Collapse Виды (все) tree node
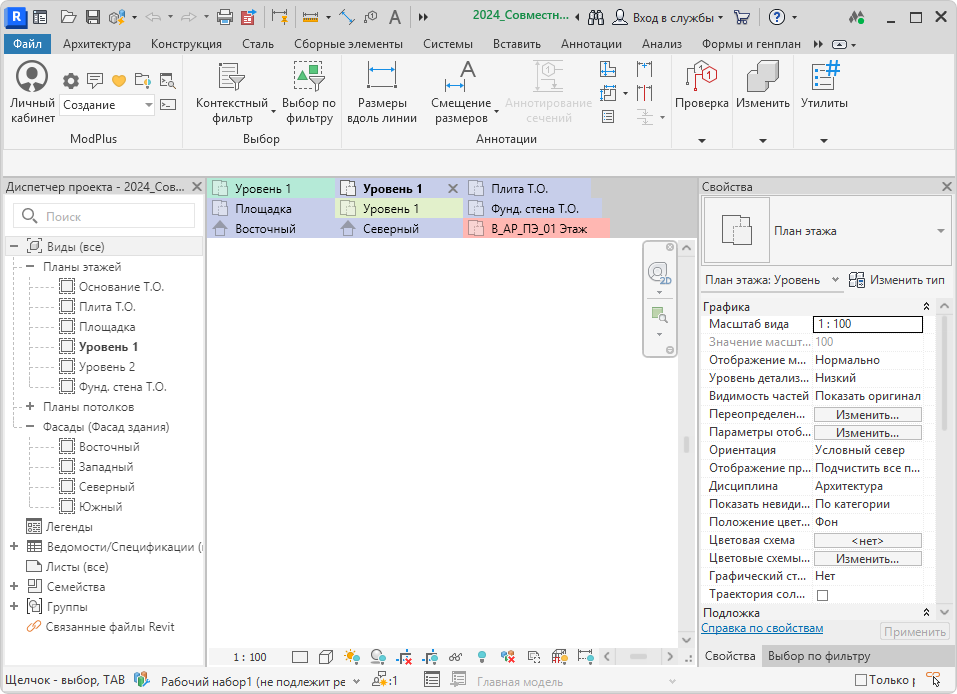 [13, 247]
